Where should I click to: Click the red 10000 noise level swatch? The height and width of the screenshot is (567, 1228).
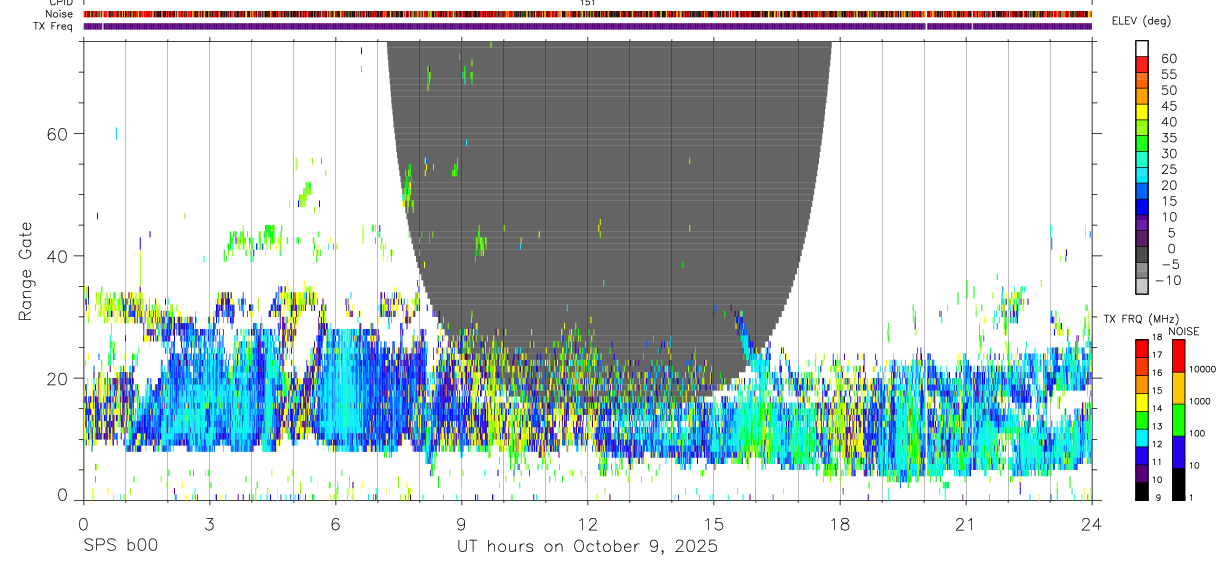(x=1177, y=355)
